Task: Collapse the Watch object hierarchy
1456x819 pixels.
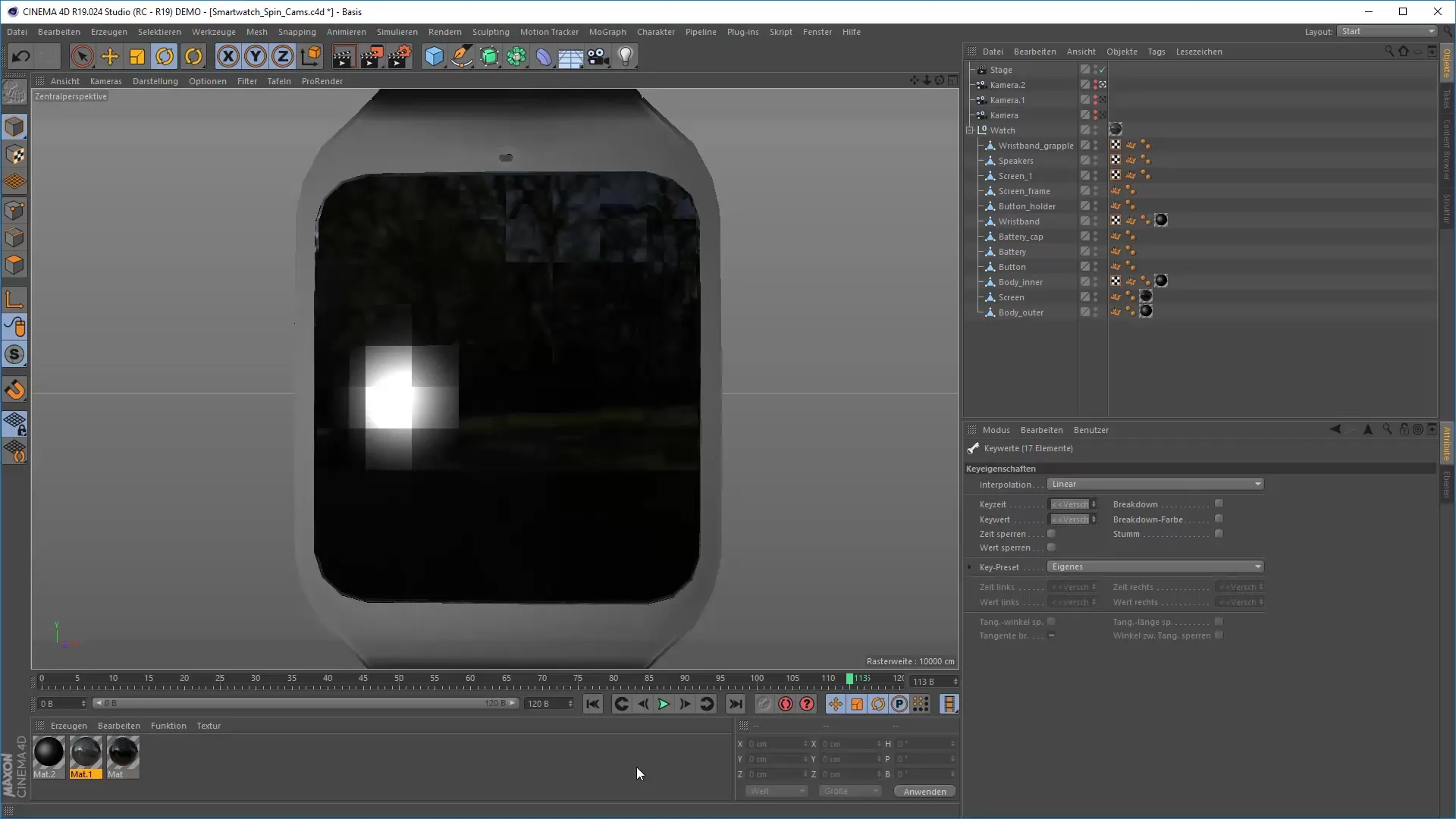Action: pyautogui.click(x=970, y=130)
